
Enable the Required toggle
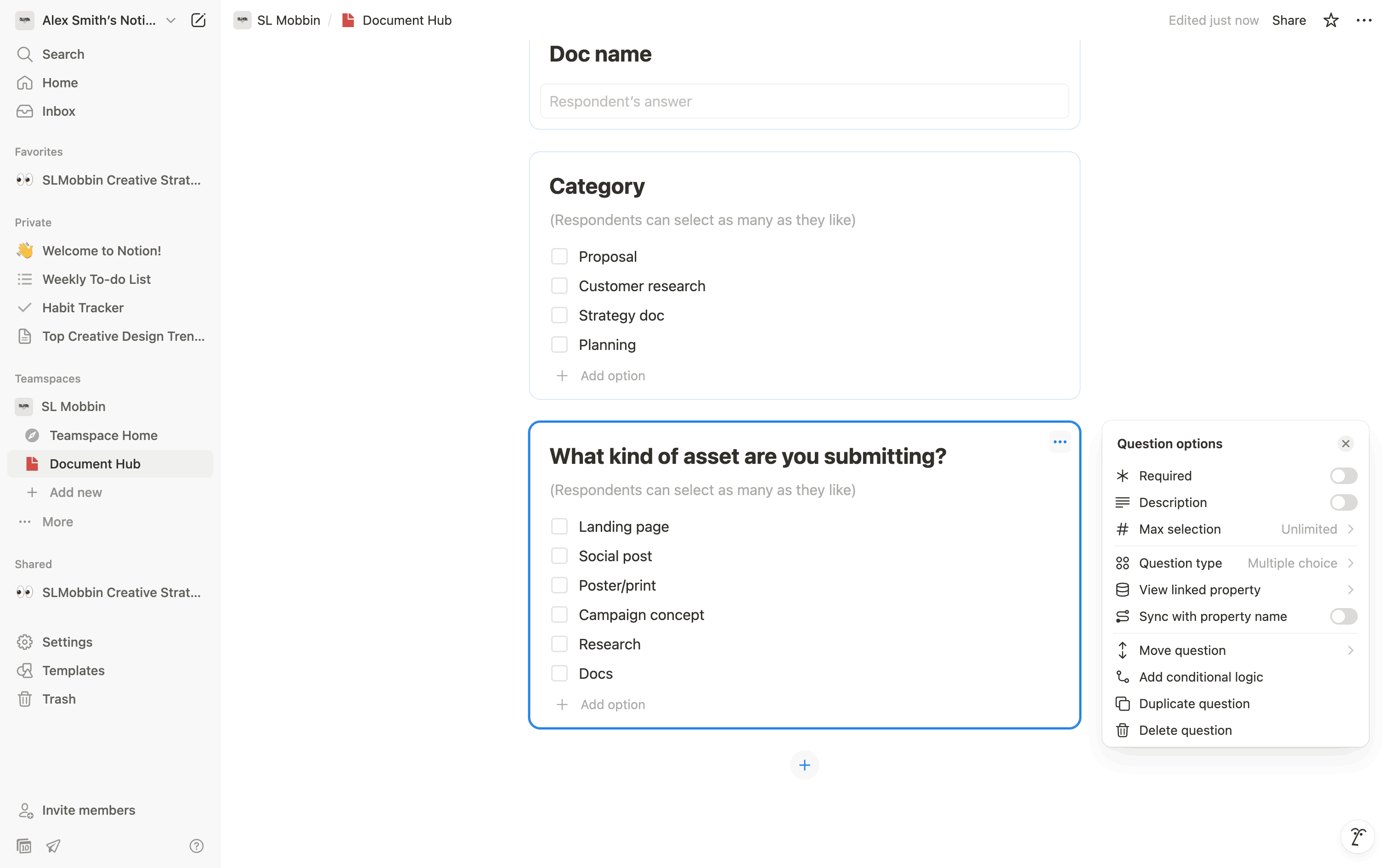point(1343,476)
